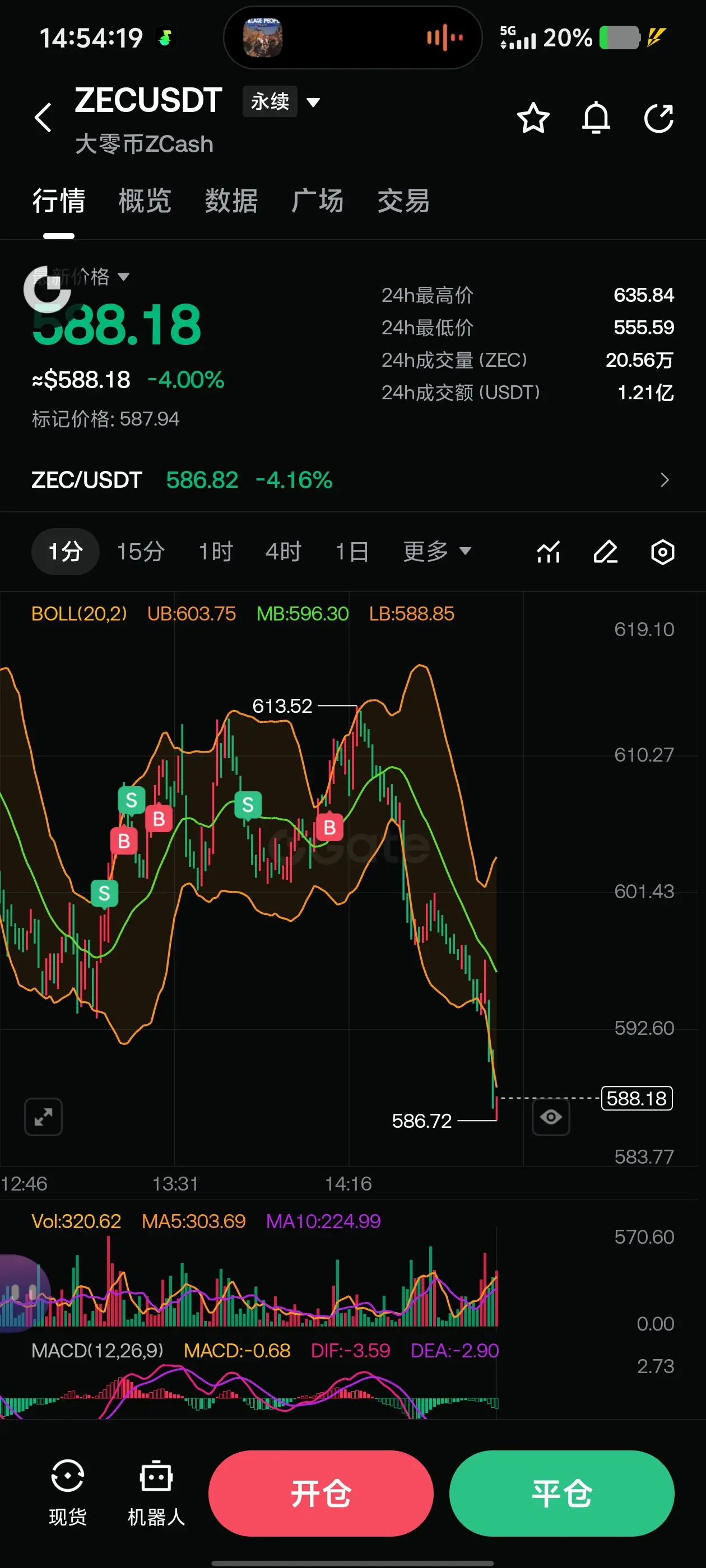Tap the B marker under 613.52 label

(x=329, y=827)
